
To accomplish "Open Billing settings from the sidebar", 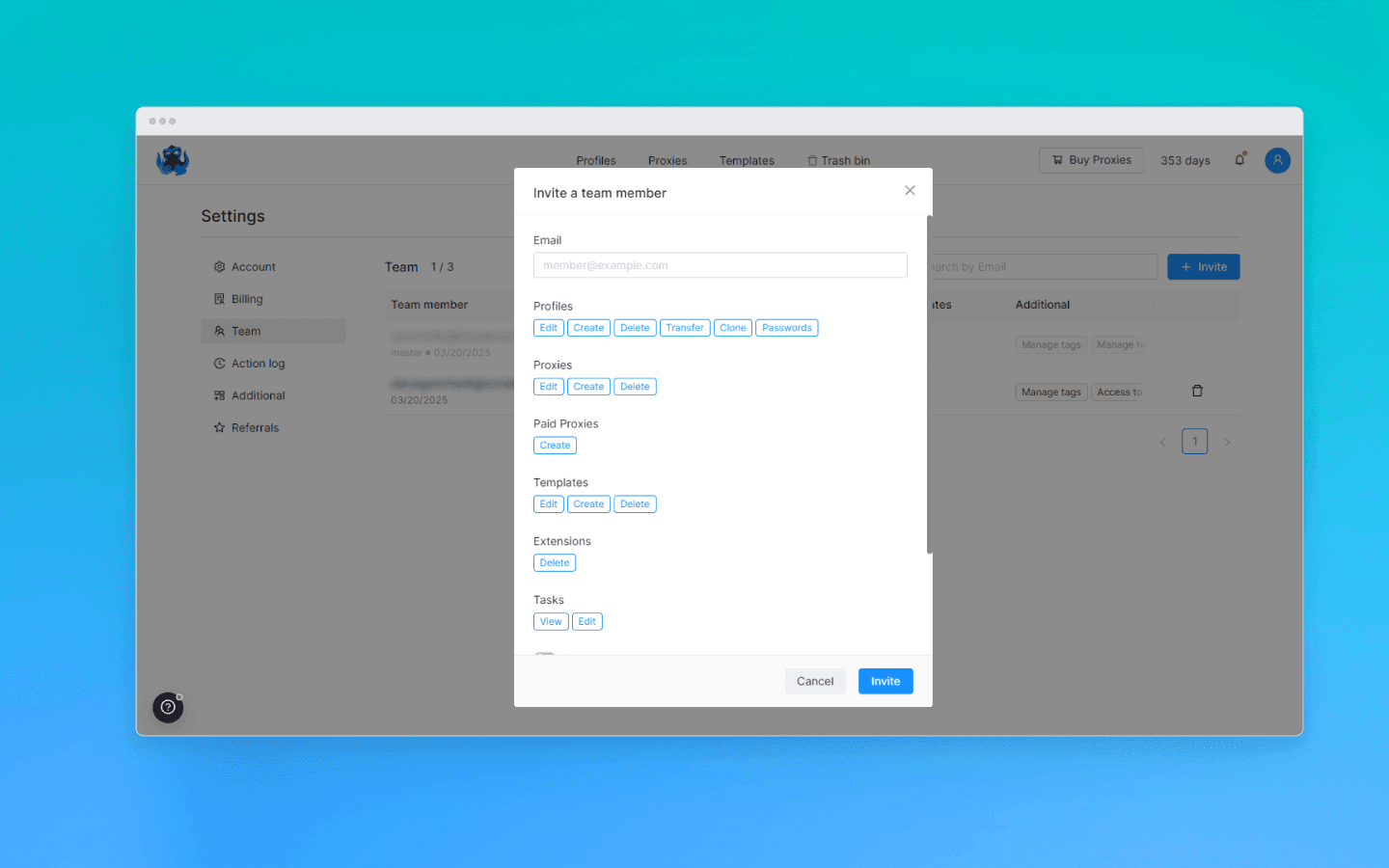I will 249,298.
